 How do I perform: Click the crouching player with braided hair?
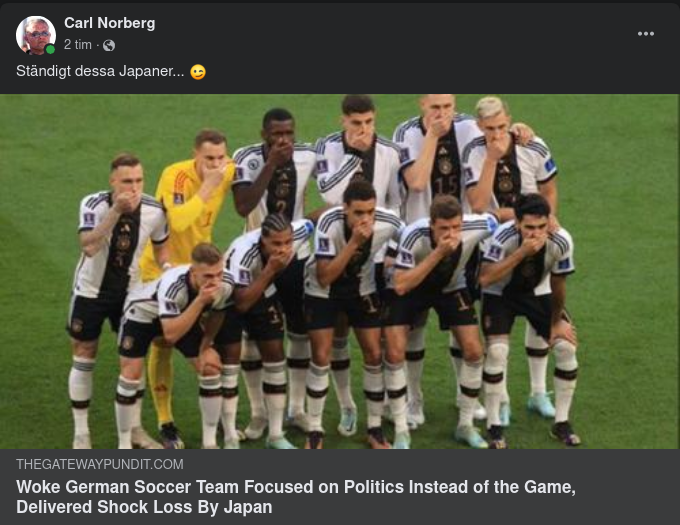coord(271,269)
